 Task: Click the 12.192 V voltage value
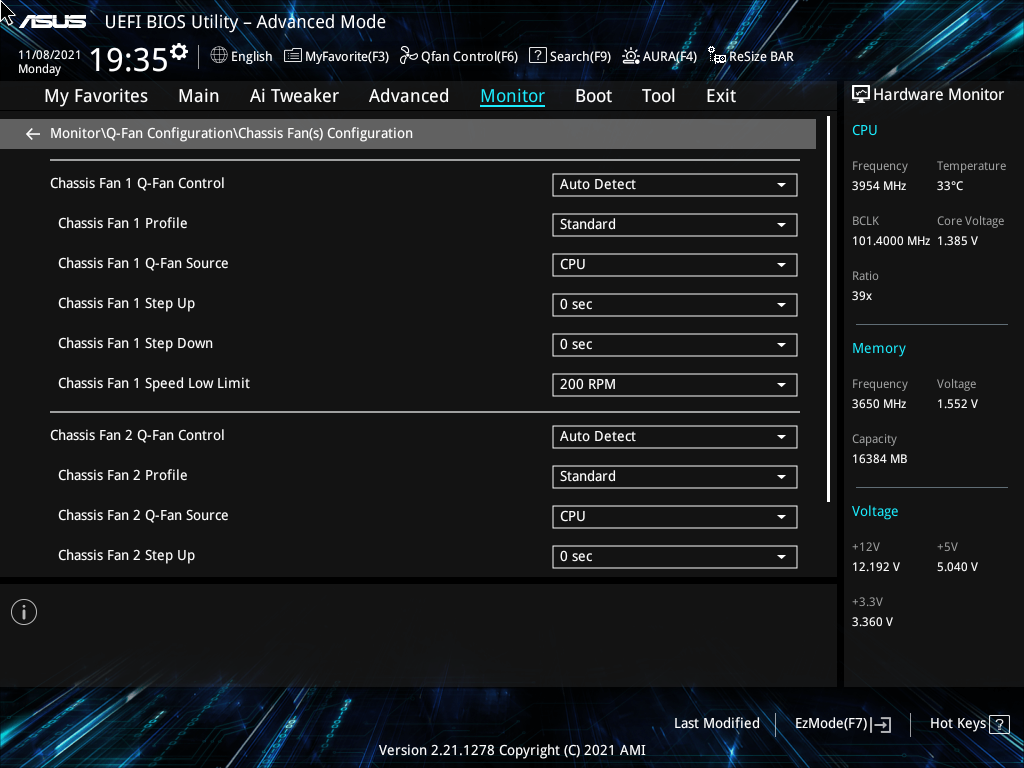876,567
